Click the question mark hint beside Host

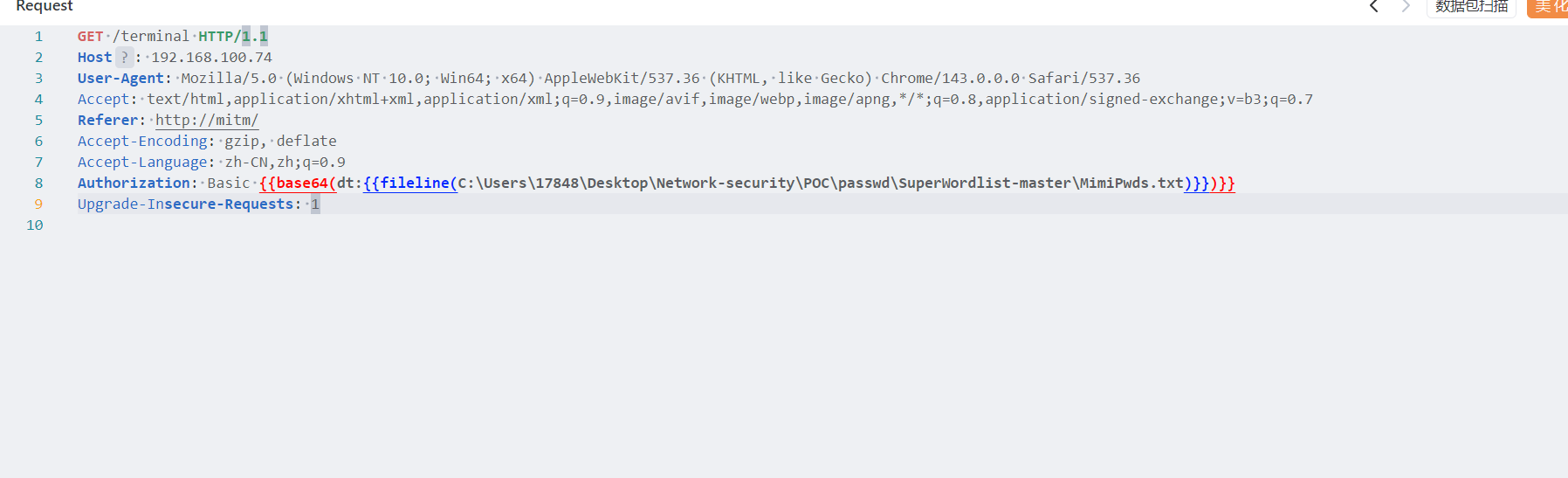tap(125, 58)
